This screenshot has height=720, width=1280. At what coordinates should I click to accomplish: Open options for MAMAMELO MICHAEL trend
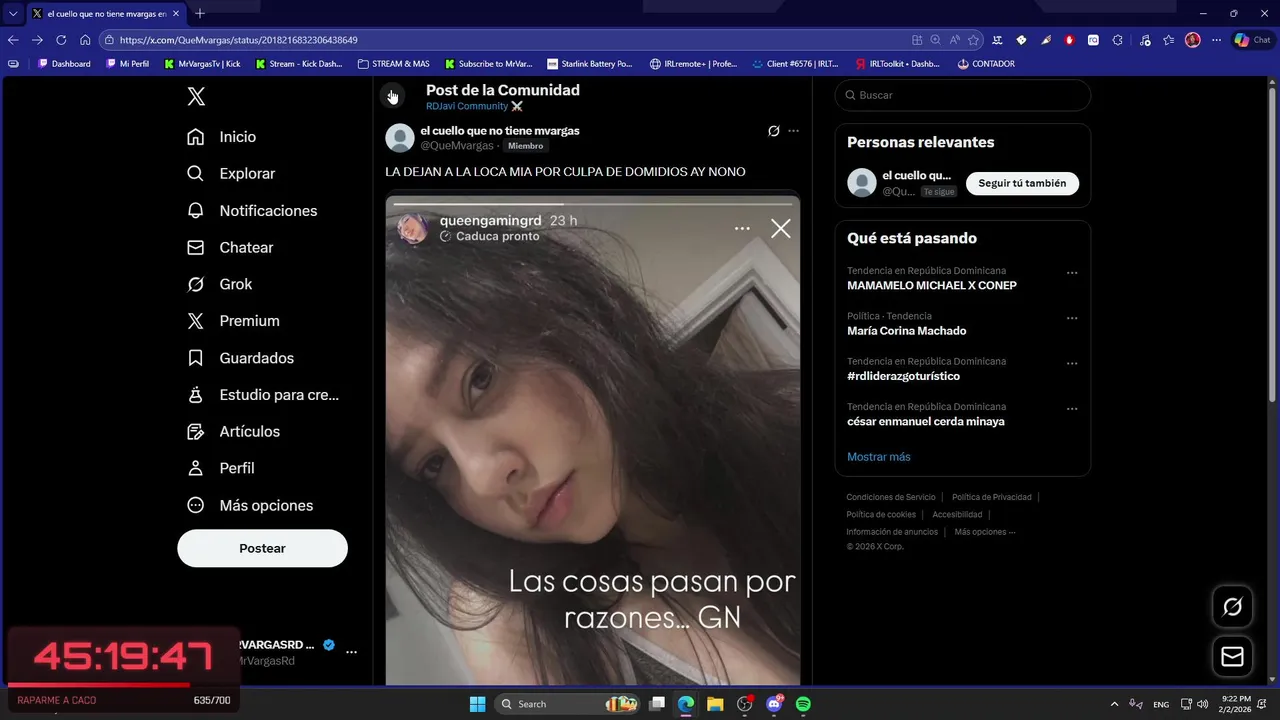pyautogui.click(x=1072, y=273)
